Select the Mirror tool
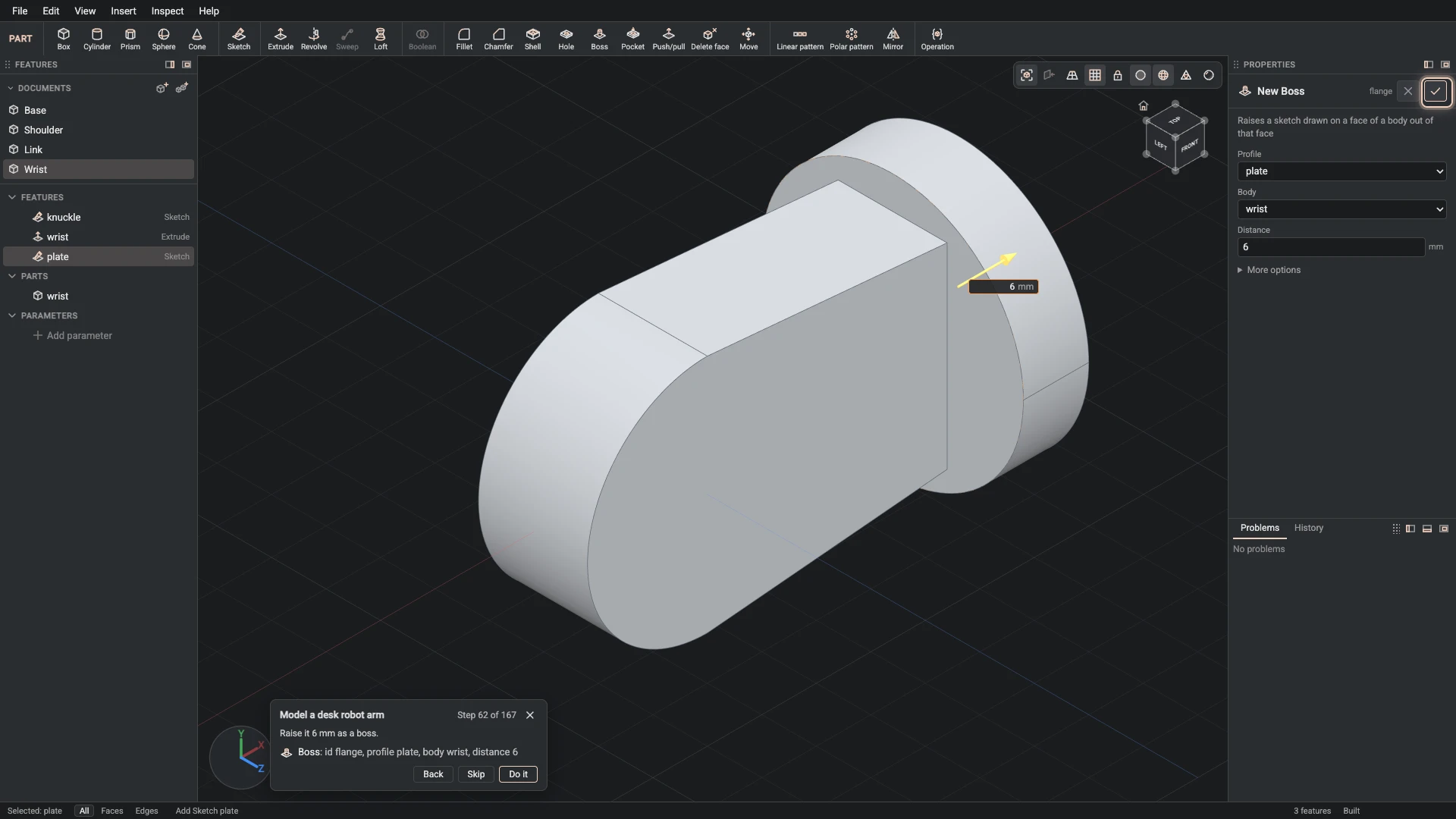 [x=893, y=39]
